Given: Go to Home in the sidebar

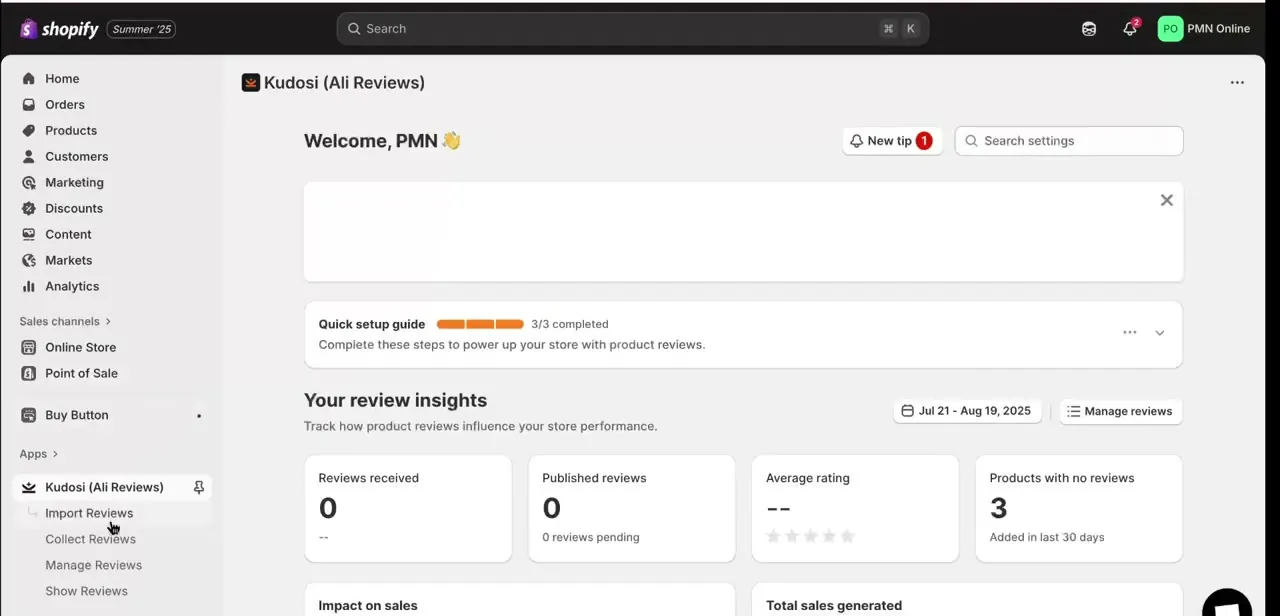Looking at the screenshot, I should tap(62, 79).
